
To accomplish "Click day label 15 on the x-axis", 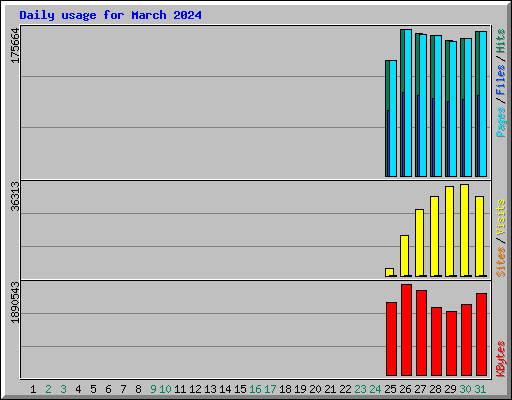I will click(x=240, y=389).
